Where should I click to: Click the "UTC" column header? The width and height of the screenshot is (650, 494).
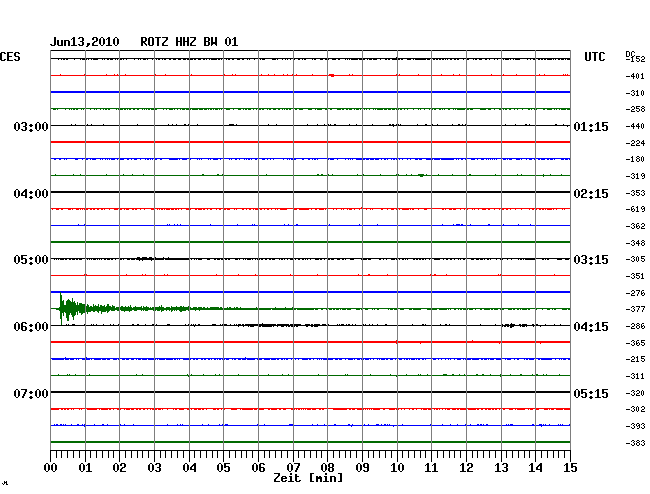tap(594, 57)
